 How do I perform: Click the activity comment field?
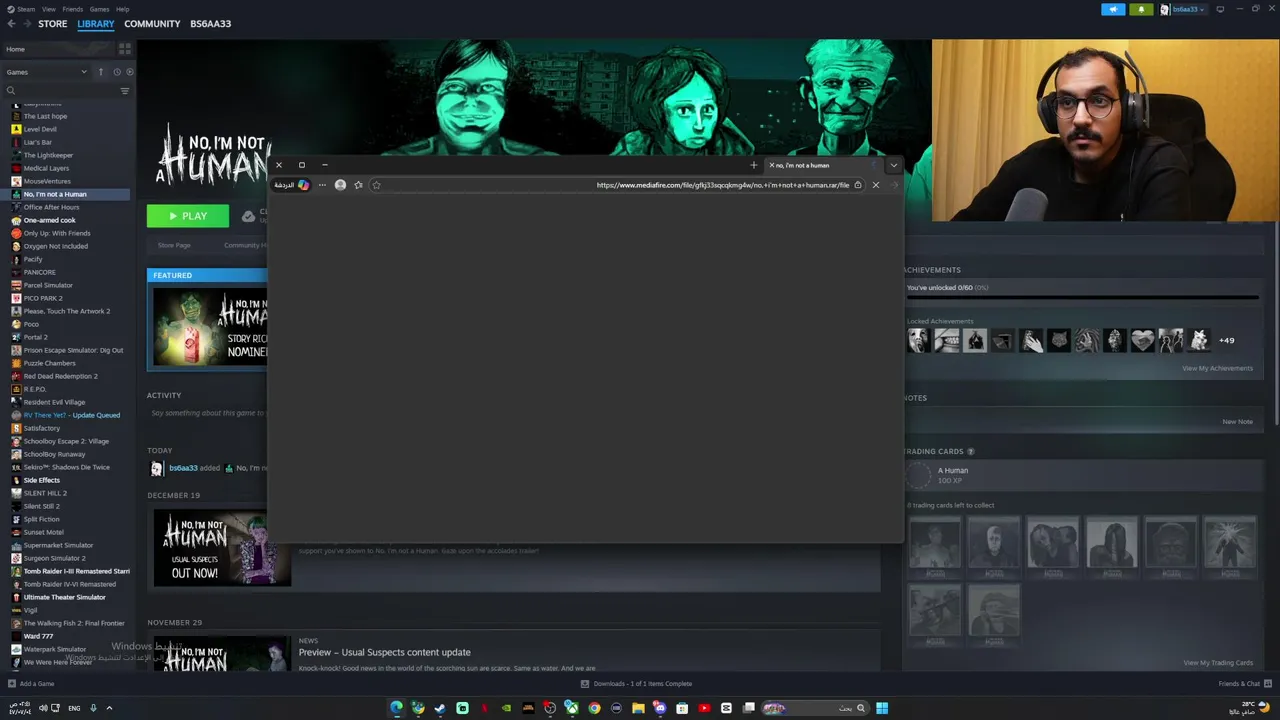coord(208,413)
